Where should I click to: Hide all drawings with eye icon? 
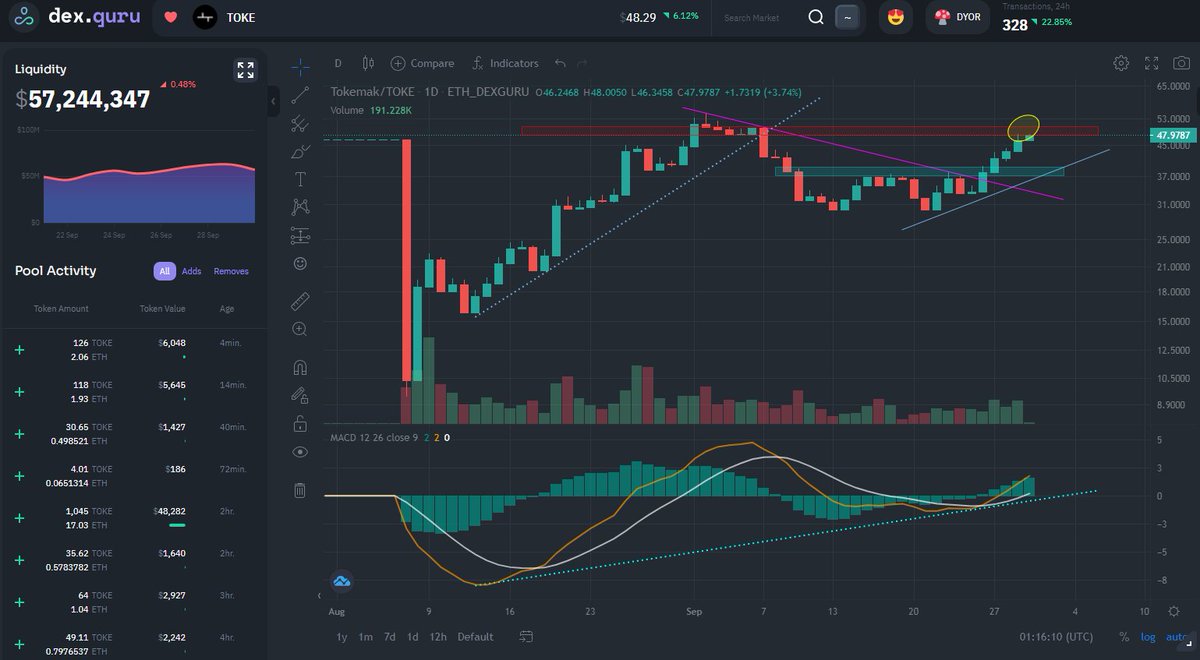point(300,452)
